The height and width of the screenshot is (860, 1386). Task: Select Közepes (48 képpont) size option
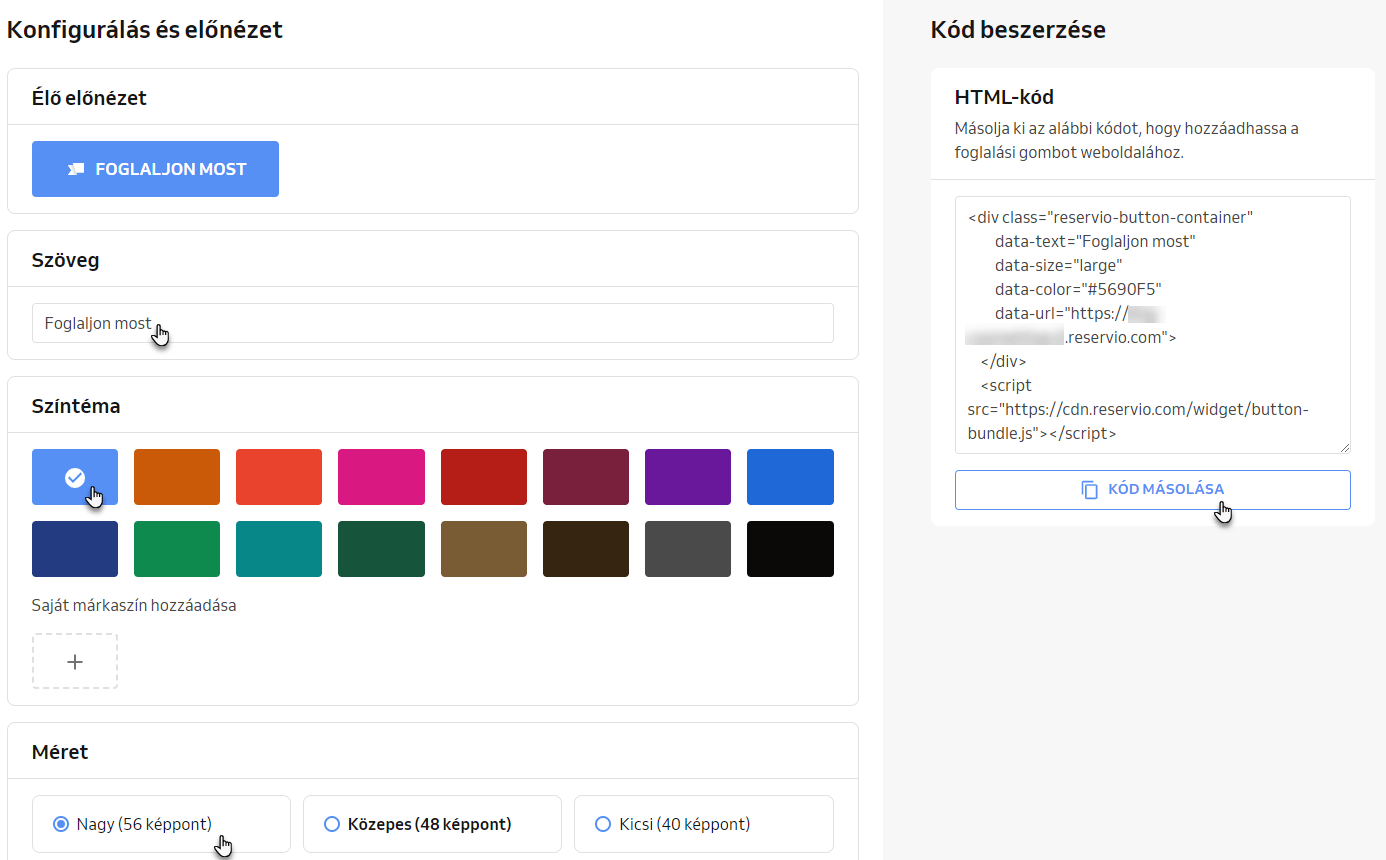pos(432,824)
